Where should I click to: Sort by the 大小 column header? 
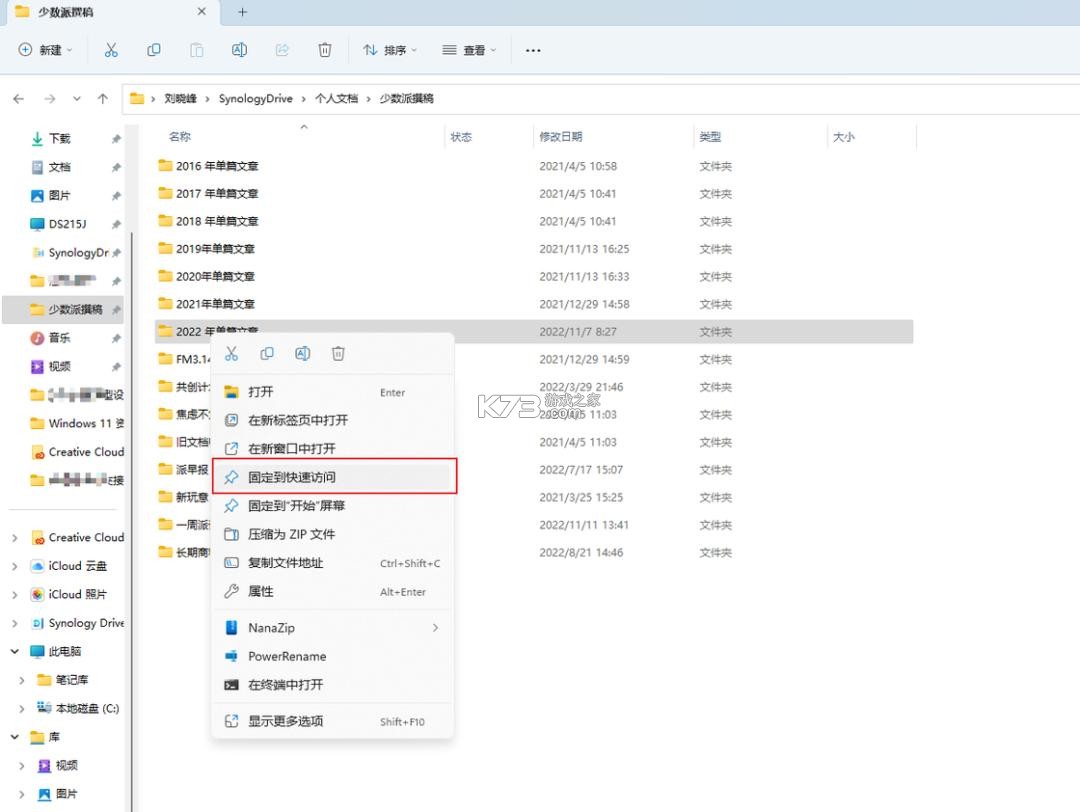pos(844,136)
